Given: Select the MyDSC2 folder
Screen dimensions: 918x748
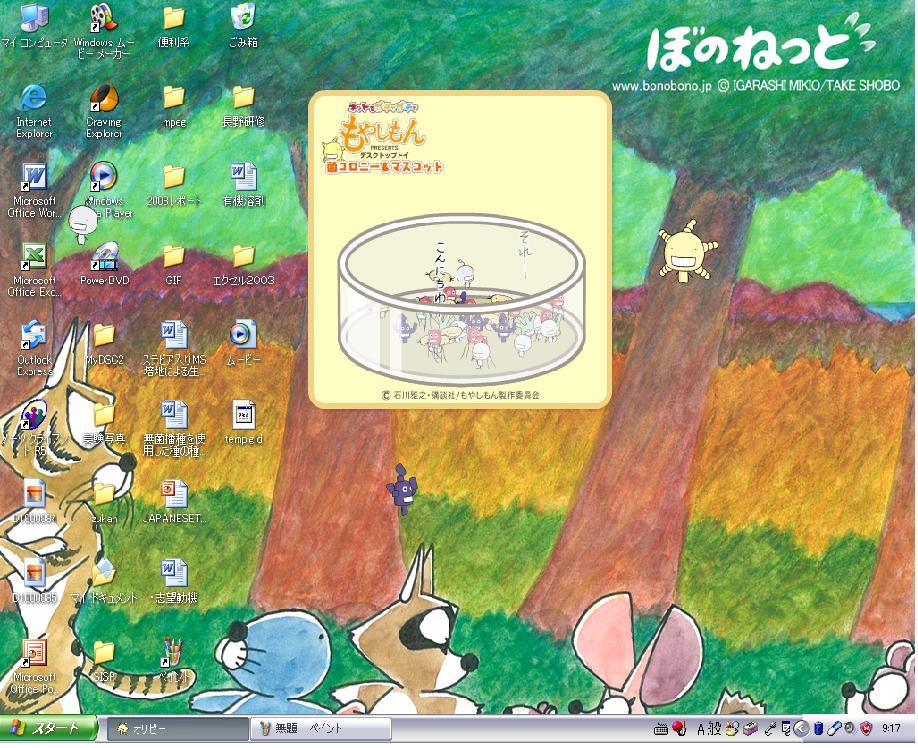Looking at the screenshot, I should (104, 344).
